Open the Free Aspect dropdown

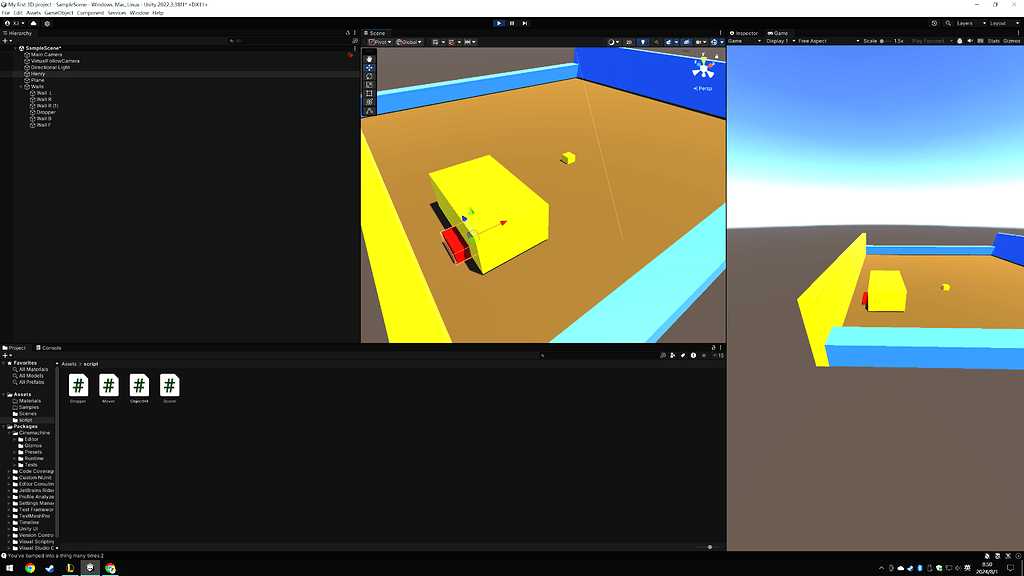pyautogui.click(x=813, y=42)
